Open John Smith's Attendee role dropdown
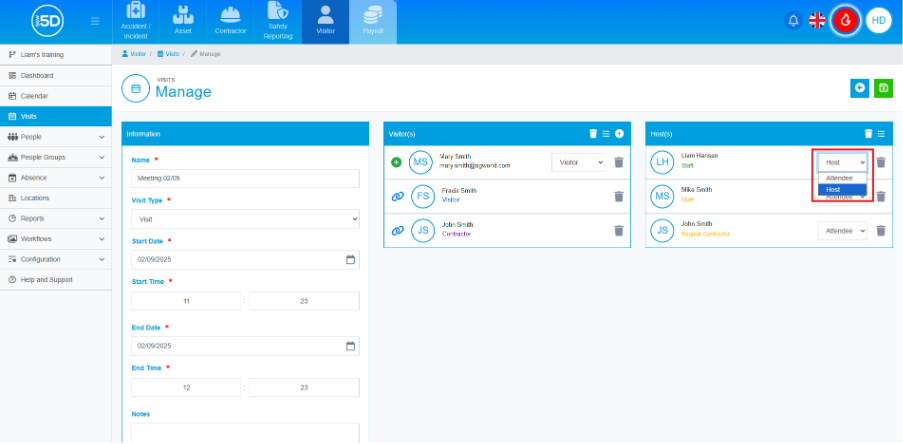The width and height of the screenshot is (903, 444). [x=843, y=230]
